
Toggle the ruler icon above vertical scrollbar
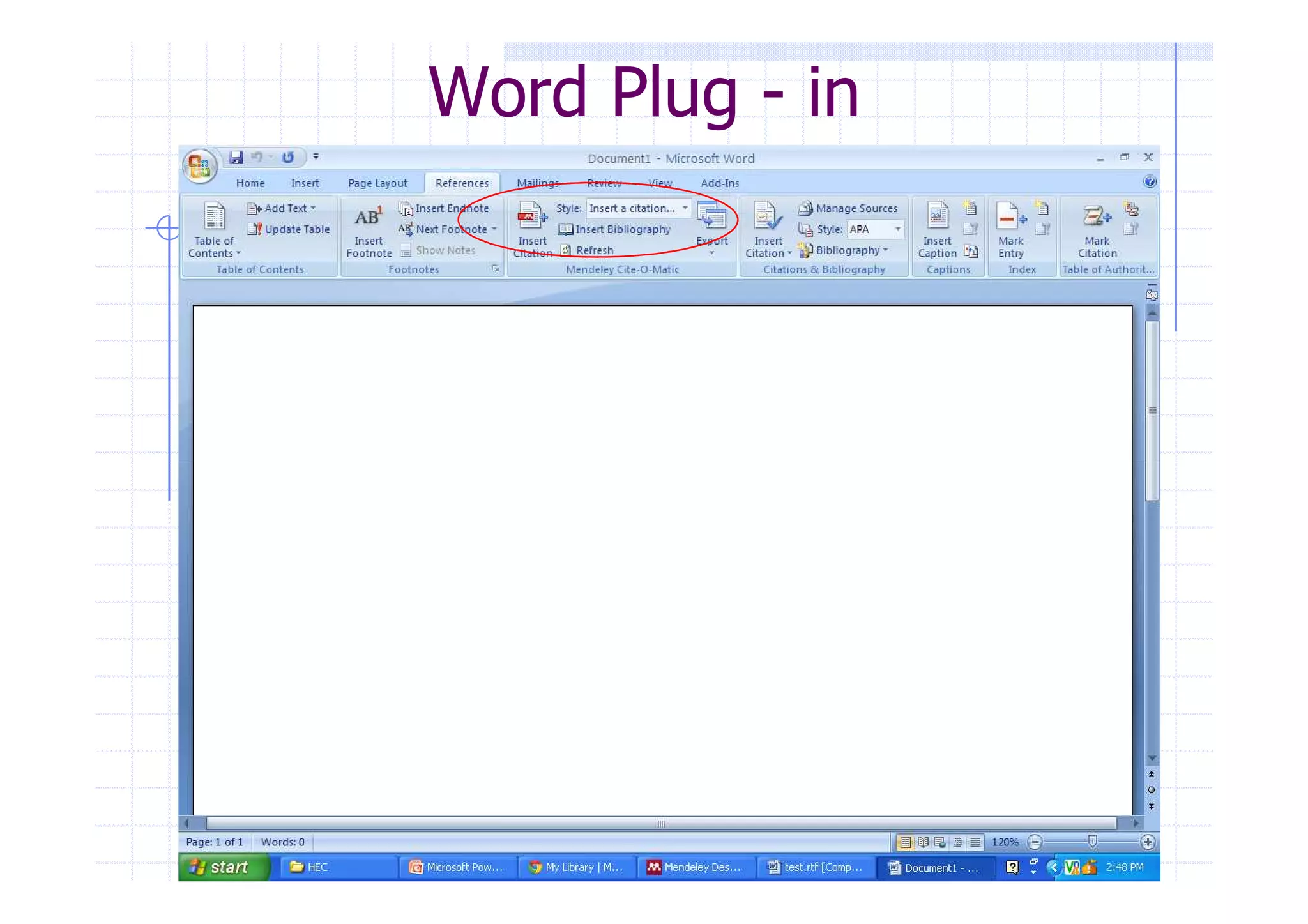1152,294
